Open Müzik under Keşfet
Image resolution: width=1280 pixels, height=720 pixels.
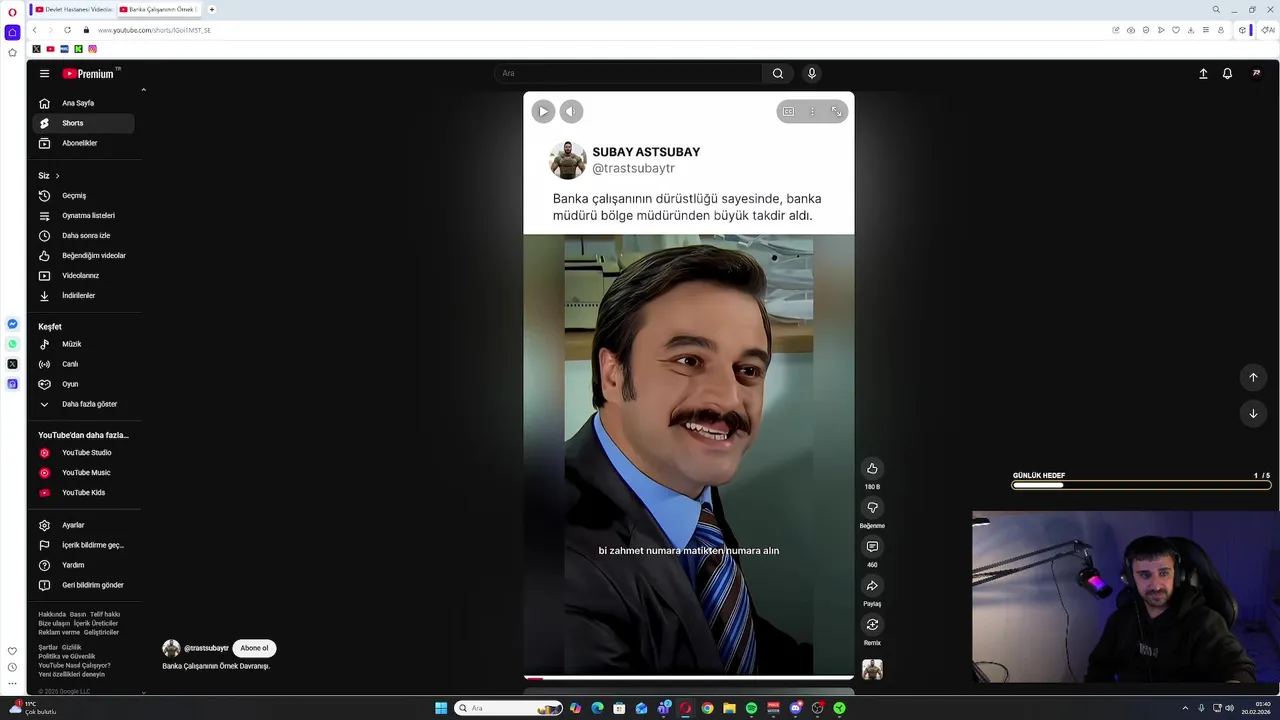click(x=83, y=344)
